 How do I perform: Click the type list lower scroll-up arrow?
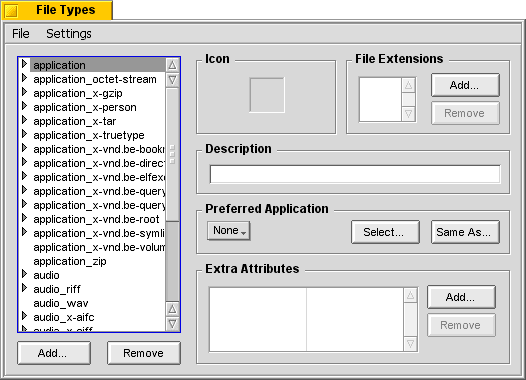[x=172, y=309]
